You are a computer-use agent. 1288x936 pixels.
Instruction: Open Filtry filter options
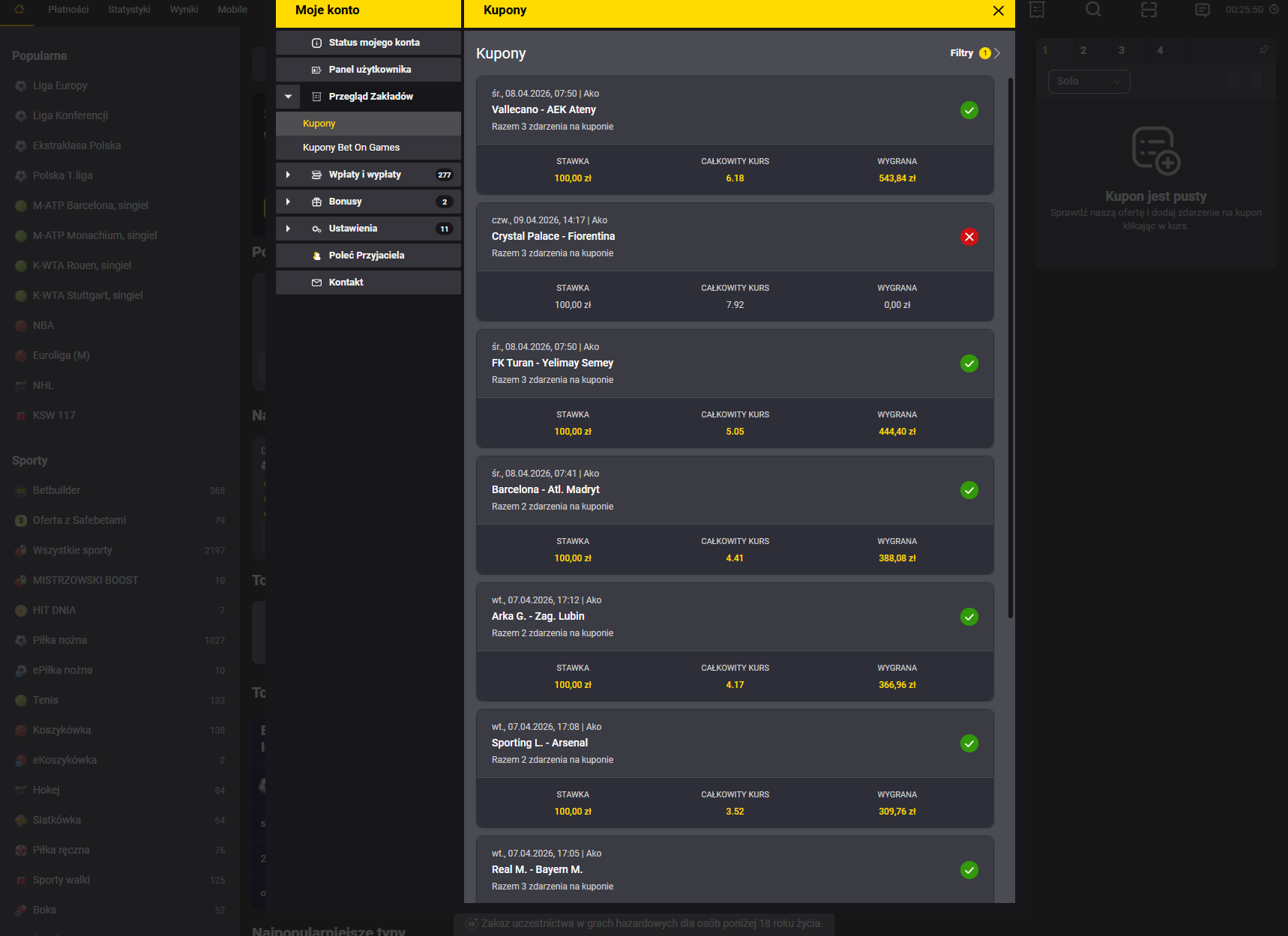pyautogui.click(x=975, y=53)
